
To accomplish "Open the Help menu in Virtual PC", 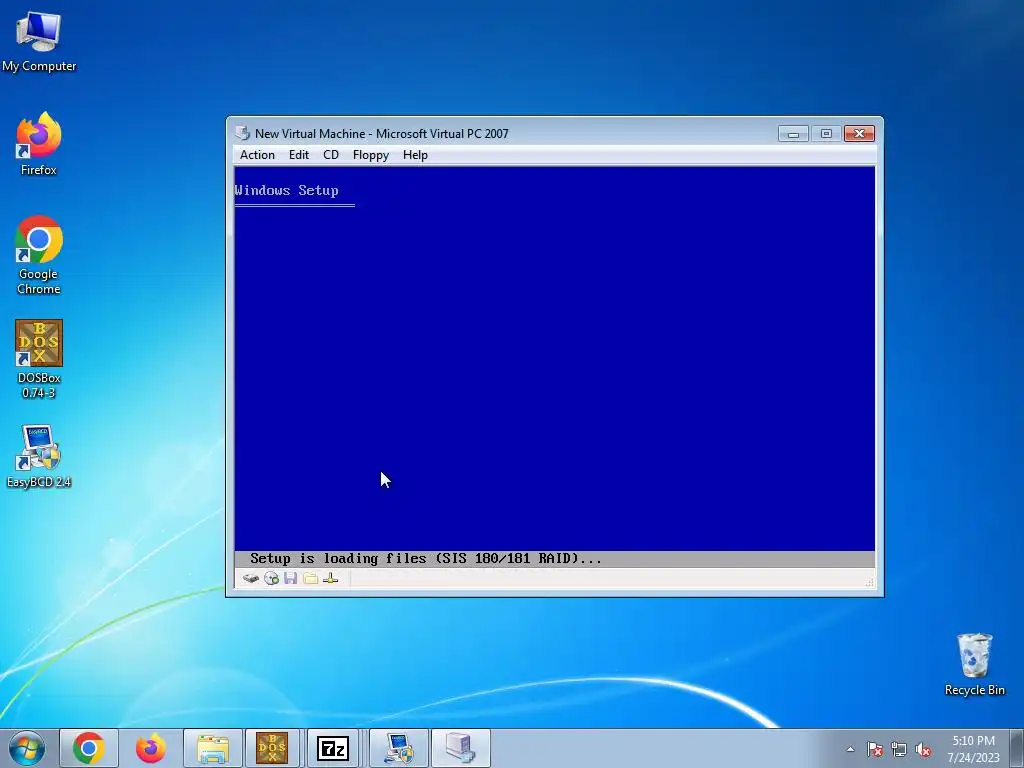I will [415, 155].
